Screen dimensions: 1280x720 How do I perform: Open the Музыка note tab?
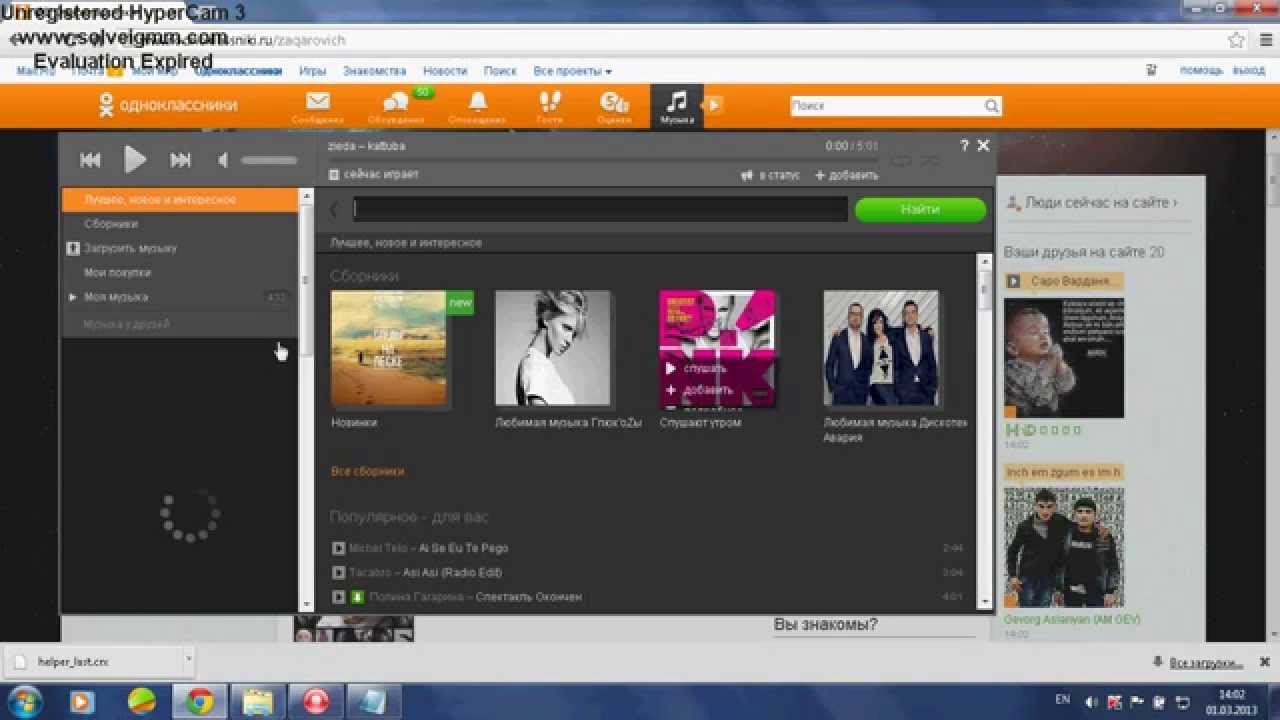[x=677, y=106]
